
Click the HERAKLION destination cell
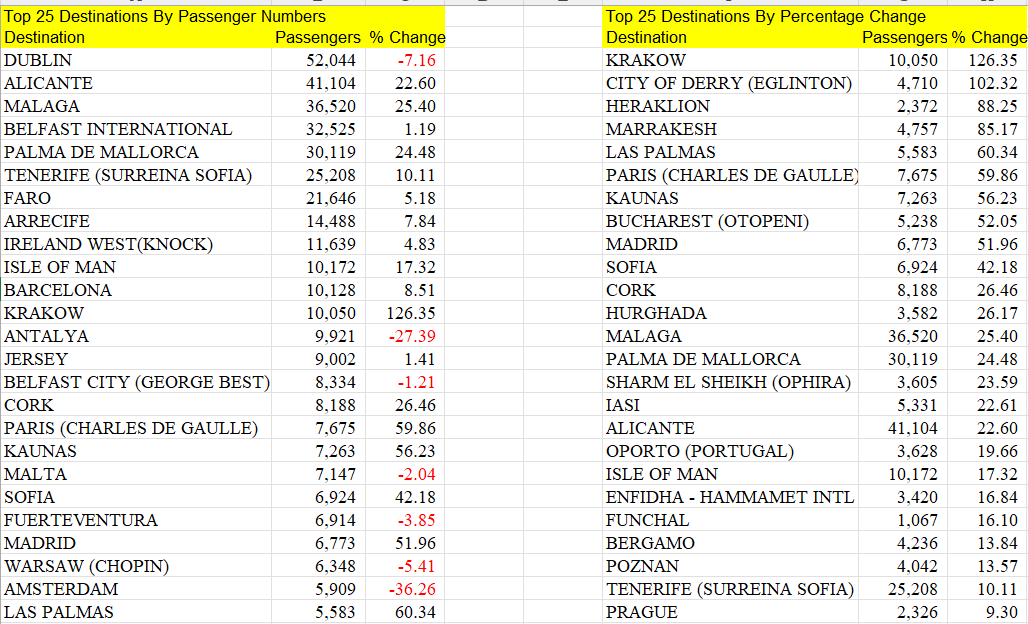730,106
